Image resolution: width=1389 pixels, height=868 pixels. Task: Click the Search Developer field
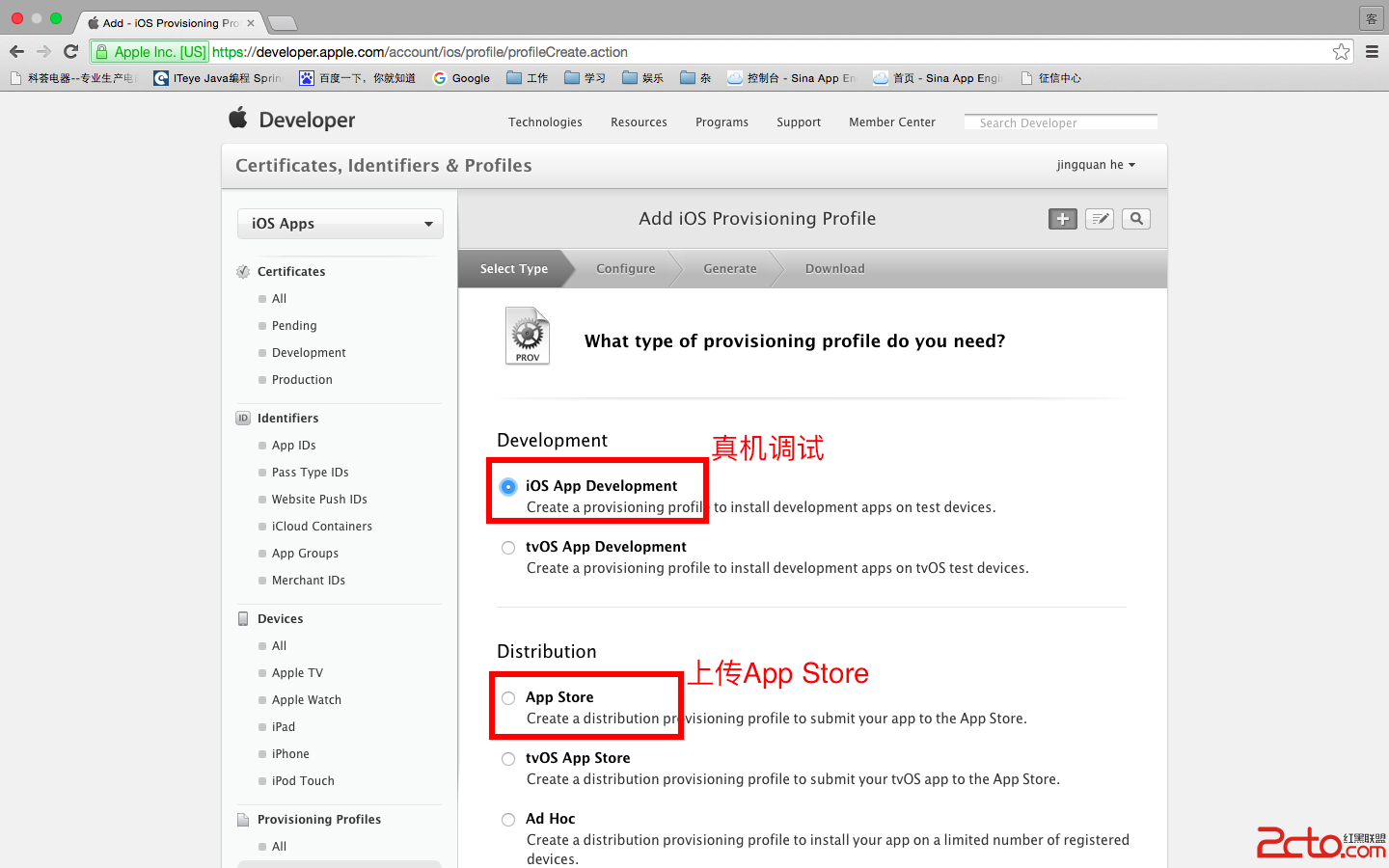tap(1061, 122)
